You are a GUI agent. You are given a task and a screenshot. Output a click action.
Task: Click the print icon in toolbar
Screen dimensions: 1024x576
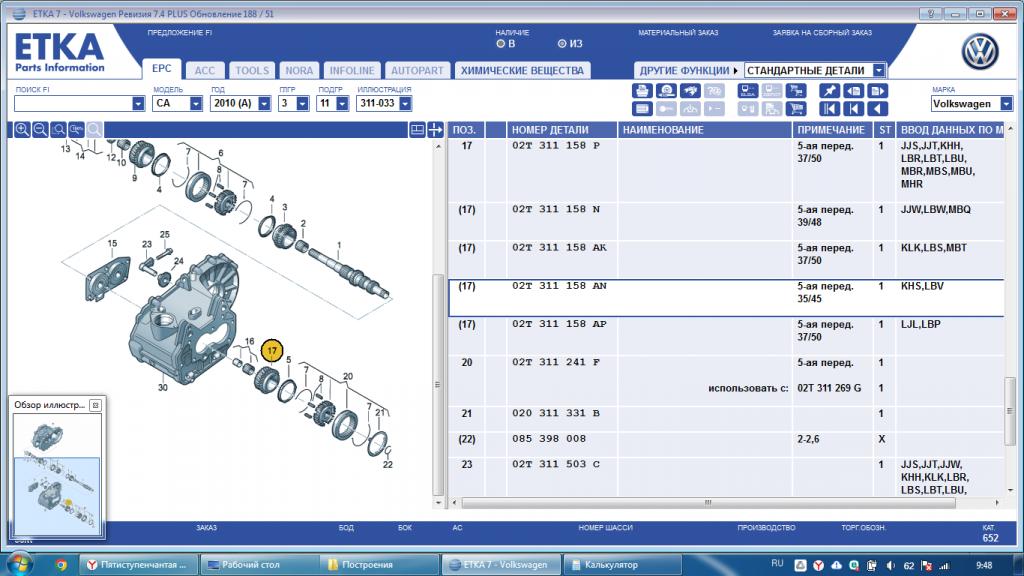[x=642, y=91]
